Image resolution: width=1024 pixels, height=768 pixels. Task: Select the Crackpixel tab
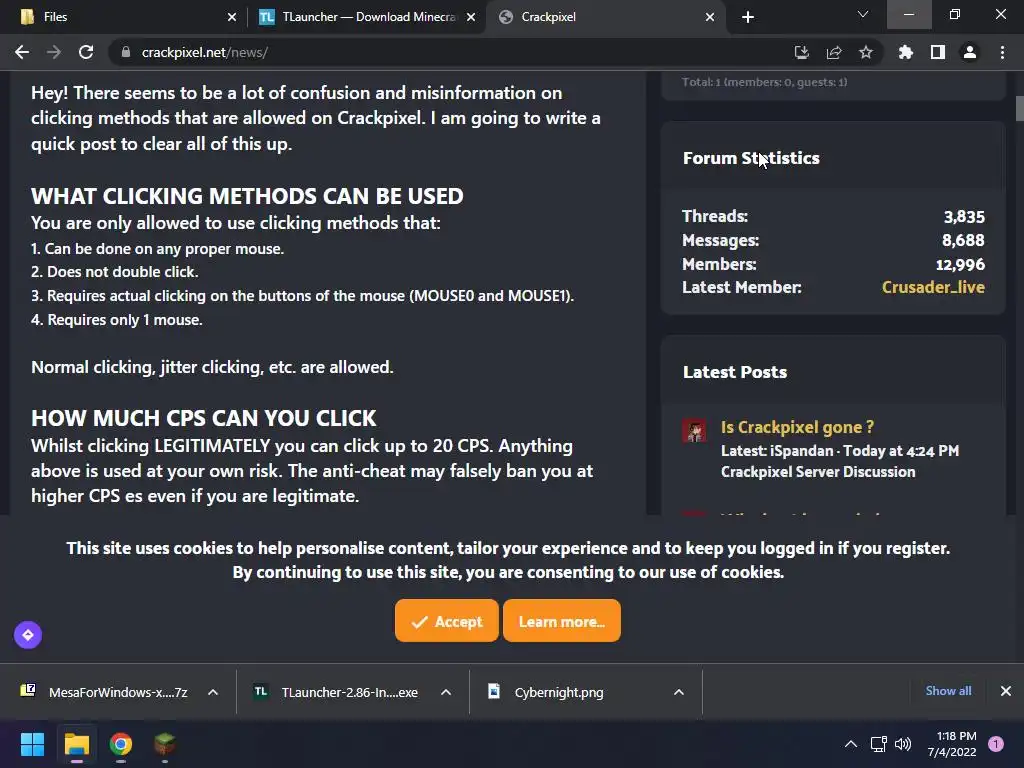[604, 17]
